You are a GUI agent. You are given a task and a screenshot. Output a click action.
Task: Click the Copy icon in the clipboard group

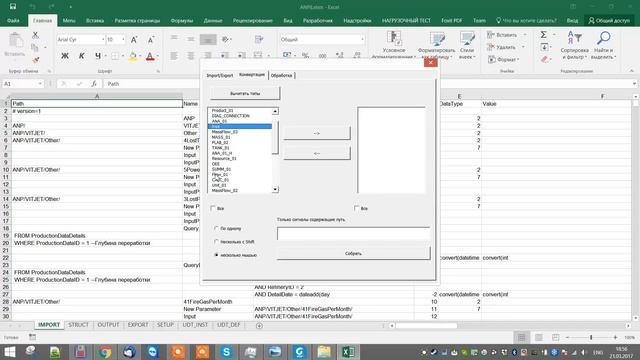(35, 48)
